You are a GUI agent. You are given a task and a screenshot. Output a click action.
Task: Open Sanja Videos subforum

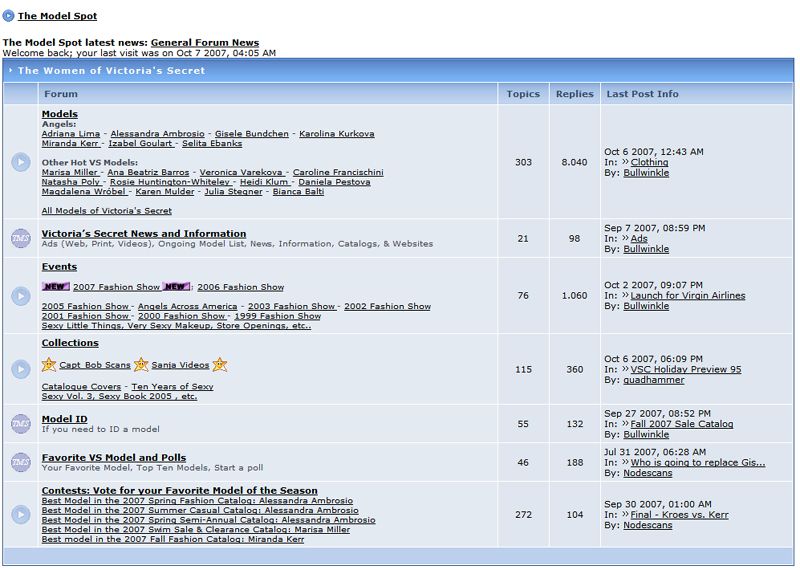(x=180, y=365)
